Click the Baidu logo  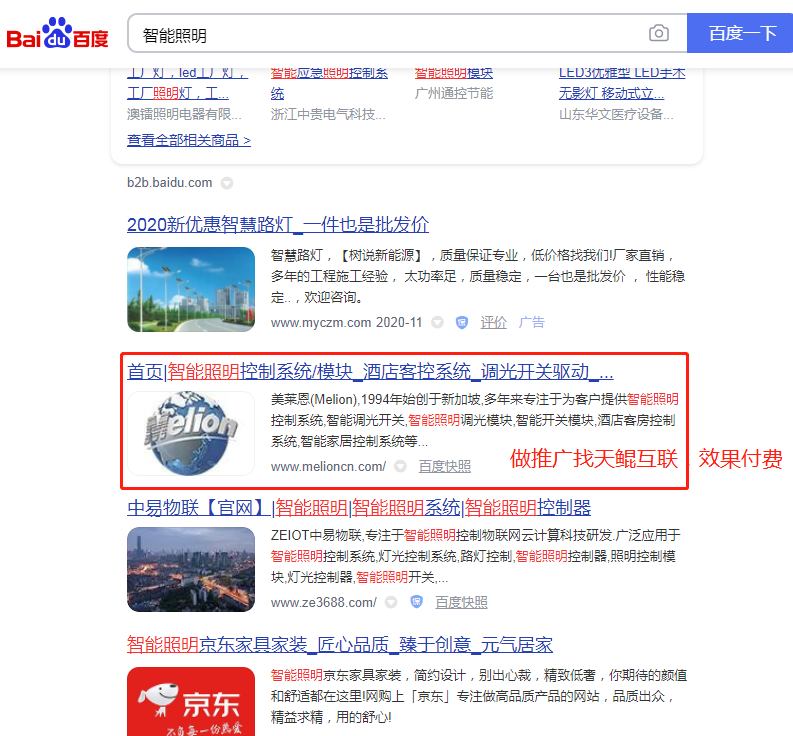tap(57, 33)
